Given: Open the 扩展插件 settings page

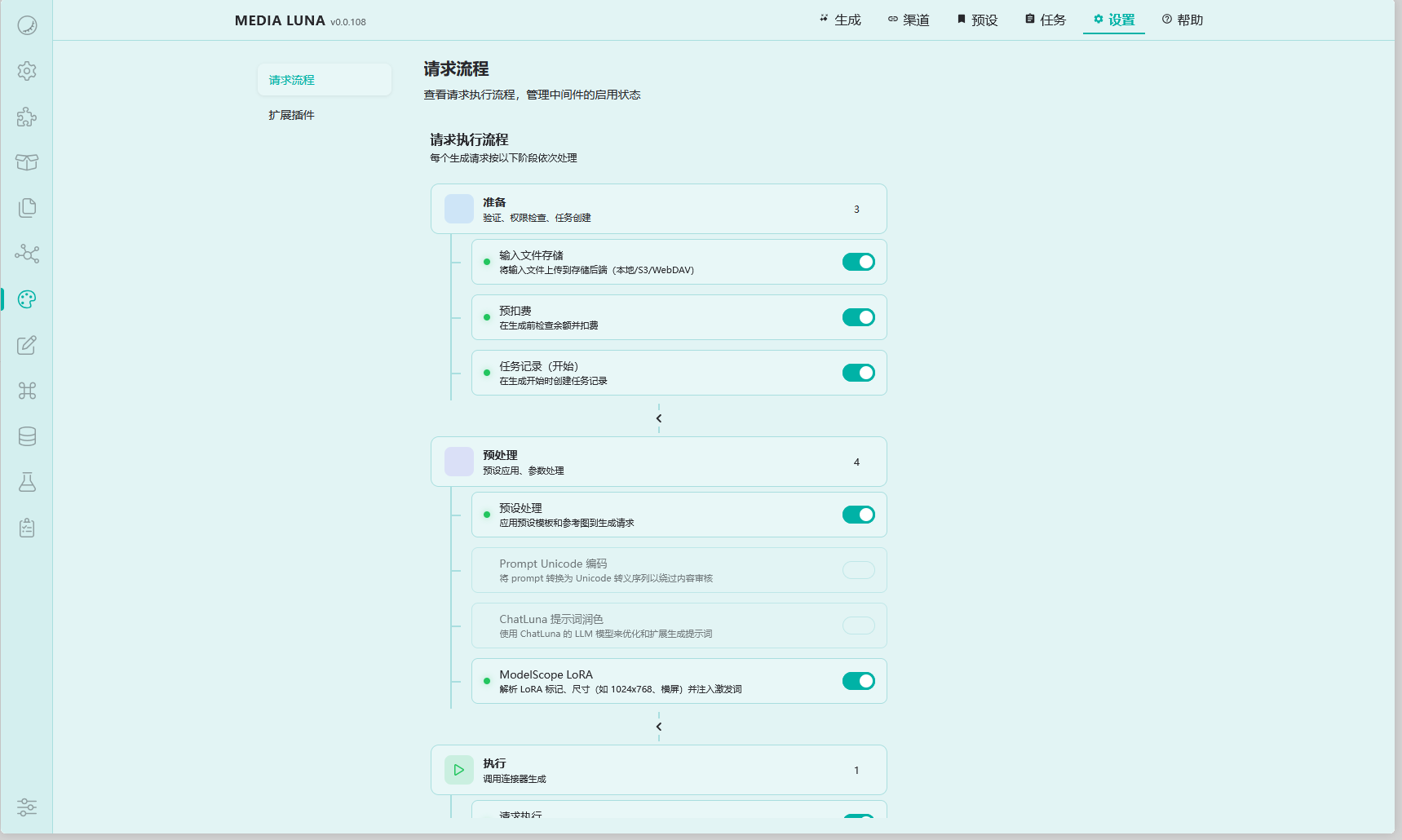Looking at the screenshot, I should click(292, 115).
